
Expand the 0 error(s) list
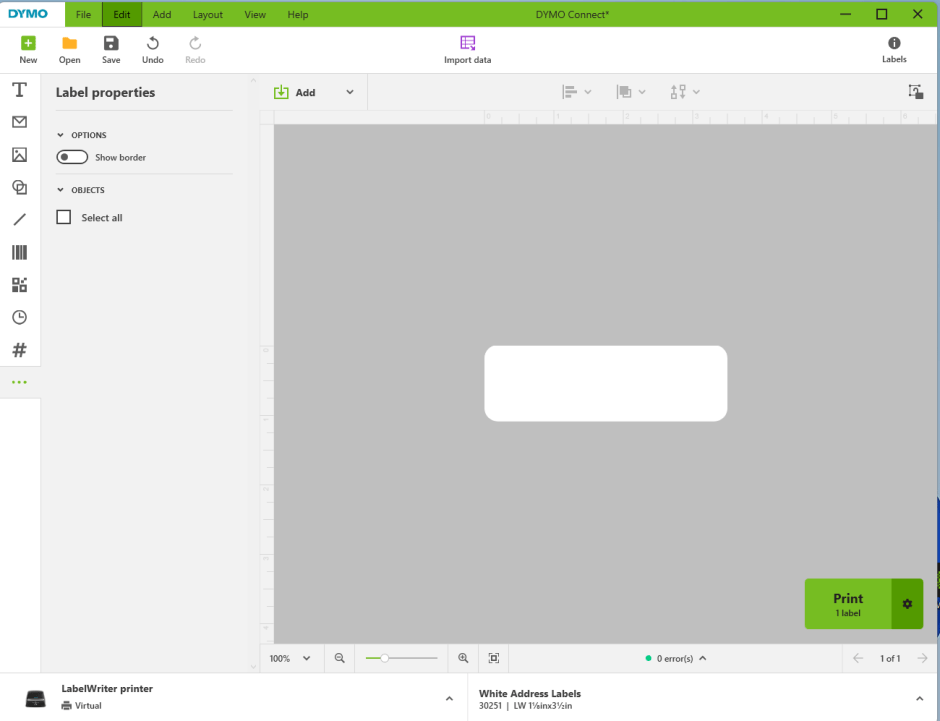click(703, 658)
